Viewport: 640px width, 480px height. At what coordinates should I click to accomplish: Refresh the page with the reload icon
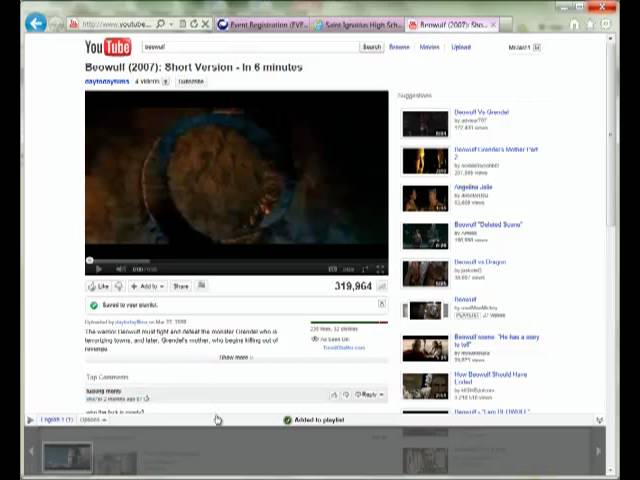[x=194, y=24]
